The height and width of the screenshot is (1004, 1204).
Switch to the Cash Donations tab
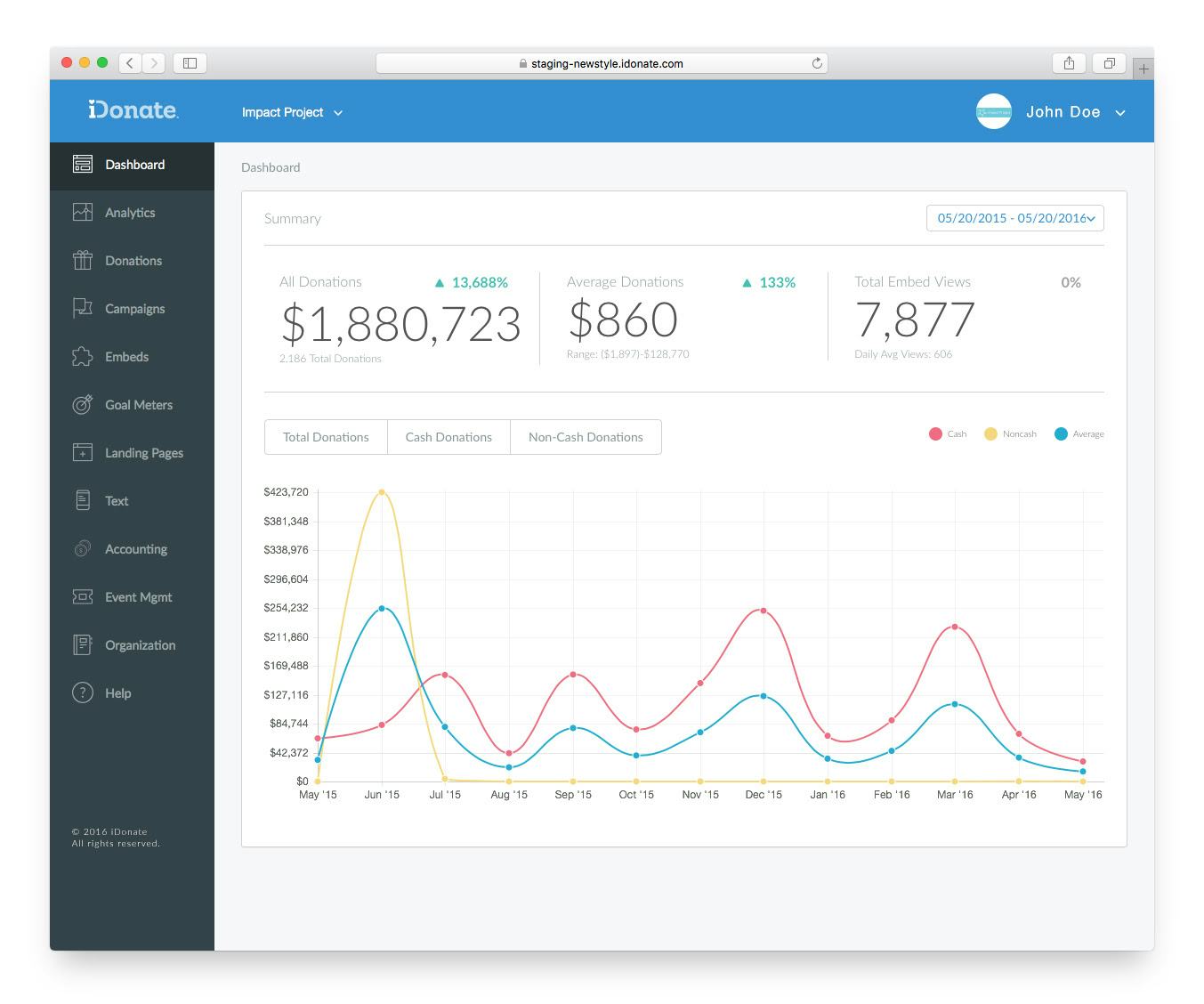[448, 437]
